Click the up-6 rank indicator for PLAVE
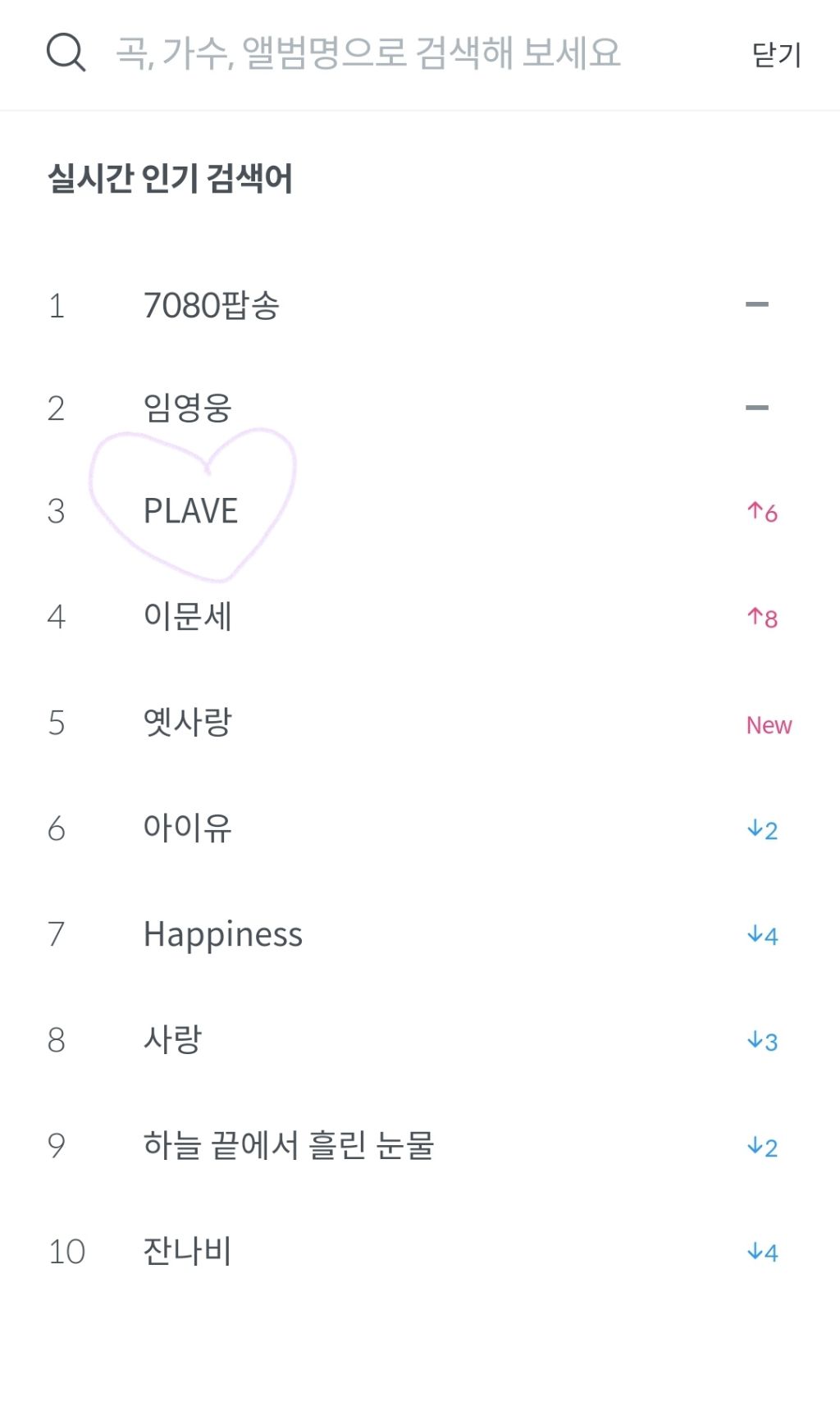Screen dimensions: 840x1415 pos(762,513)
